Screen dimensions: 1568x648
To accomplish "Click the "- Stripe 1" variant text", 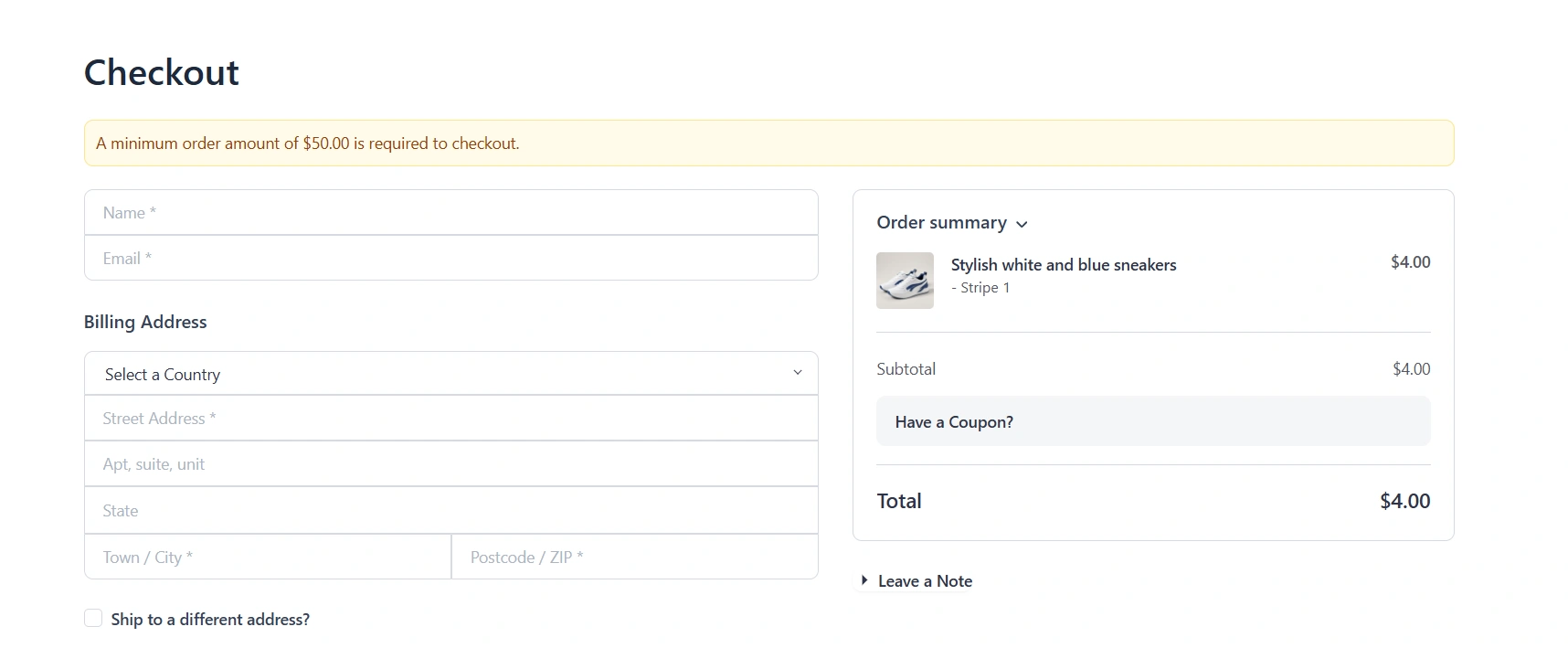I will click(x=980, y=287).
